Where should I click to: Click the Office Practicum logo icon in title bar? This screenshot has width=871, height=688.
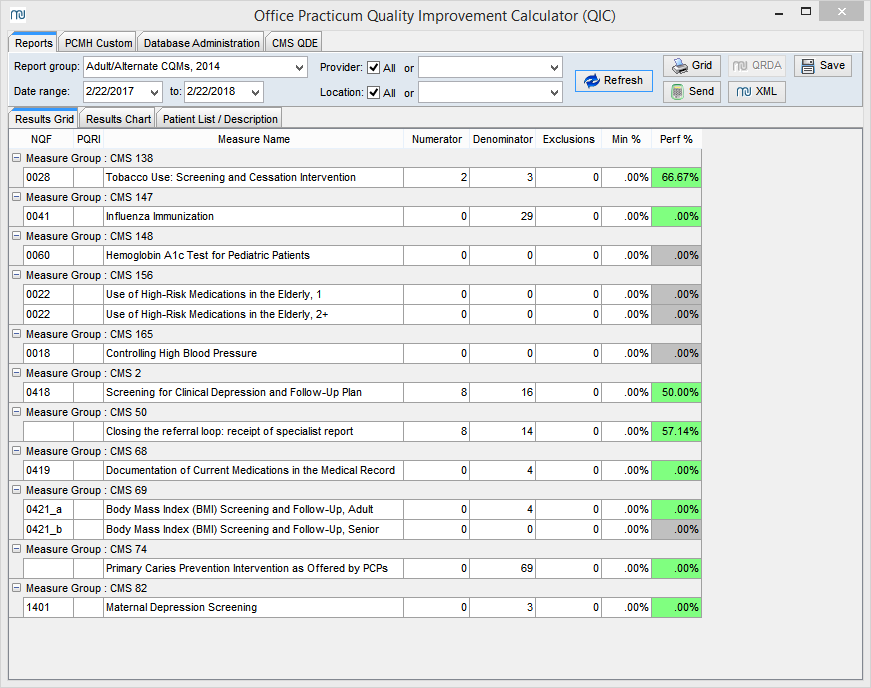coord(18,14)
